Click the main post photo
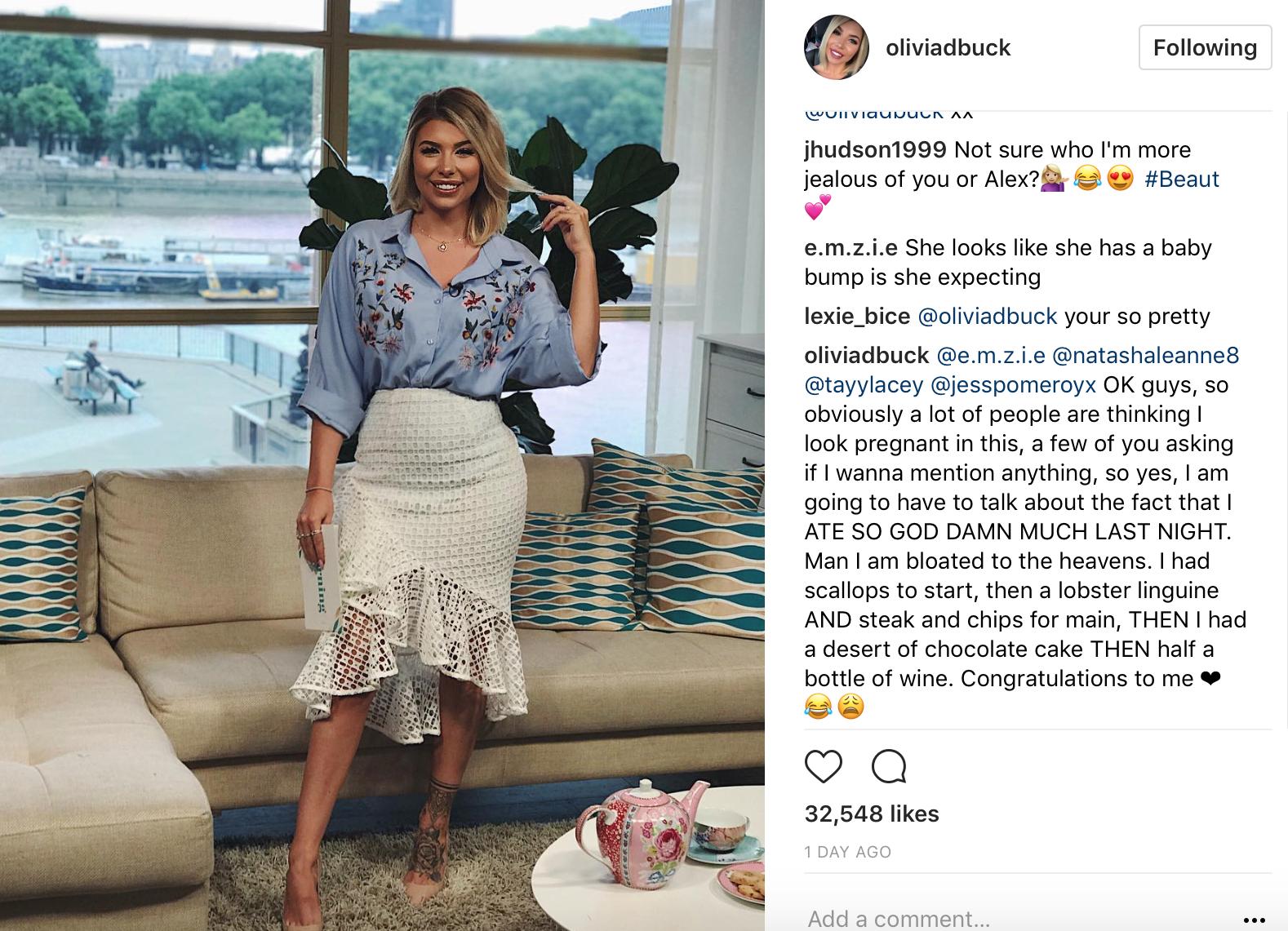1288x931 pixels. (x=382, y=465)
